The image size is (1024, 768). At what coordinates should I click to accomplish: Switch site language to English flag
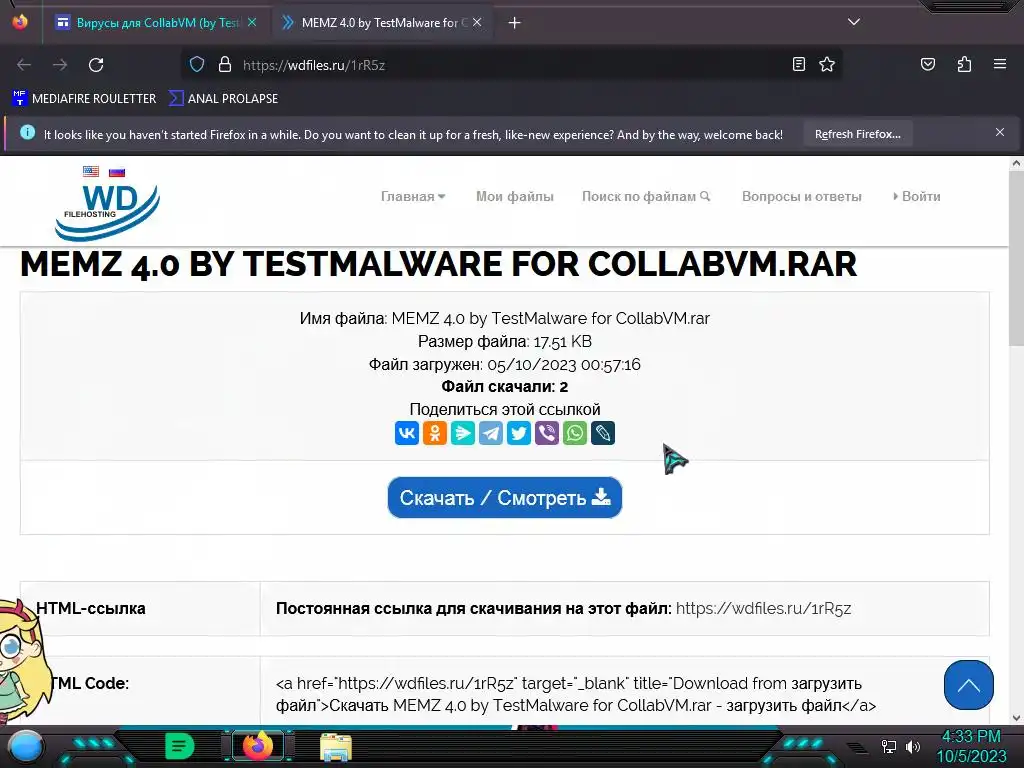pos(91,172)
